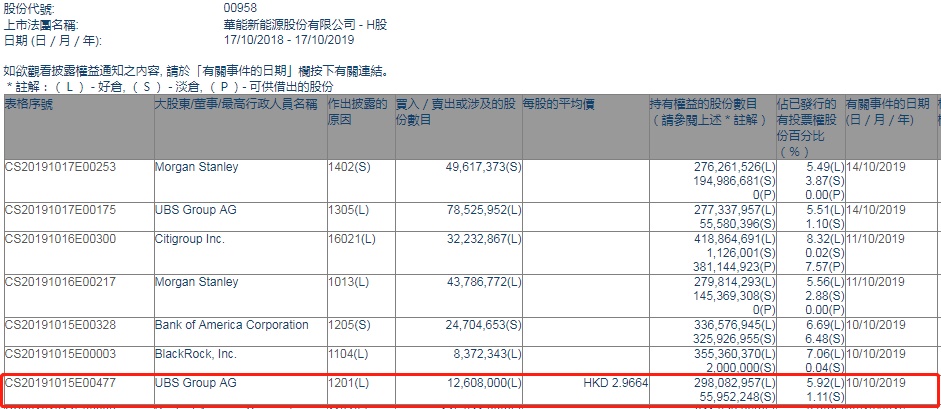Click Morgan Stanley in the 1013(L) row

[196, 282]
